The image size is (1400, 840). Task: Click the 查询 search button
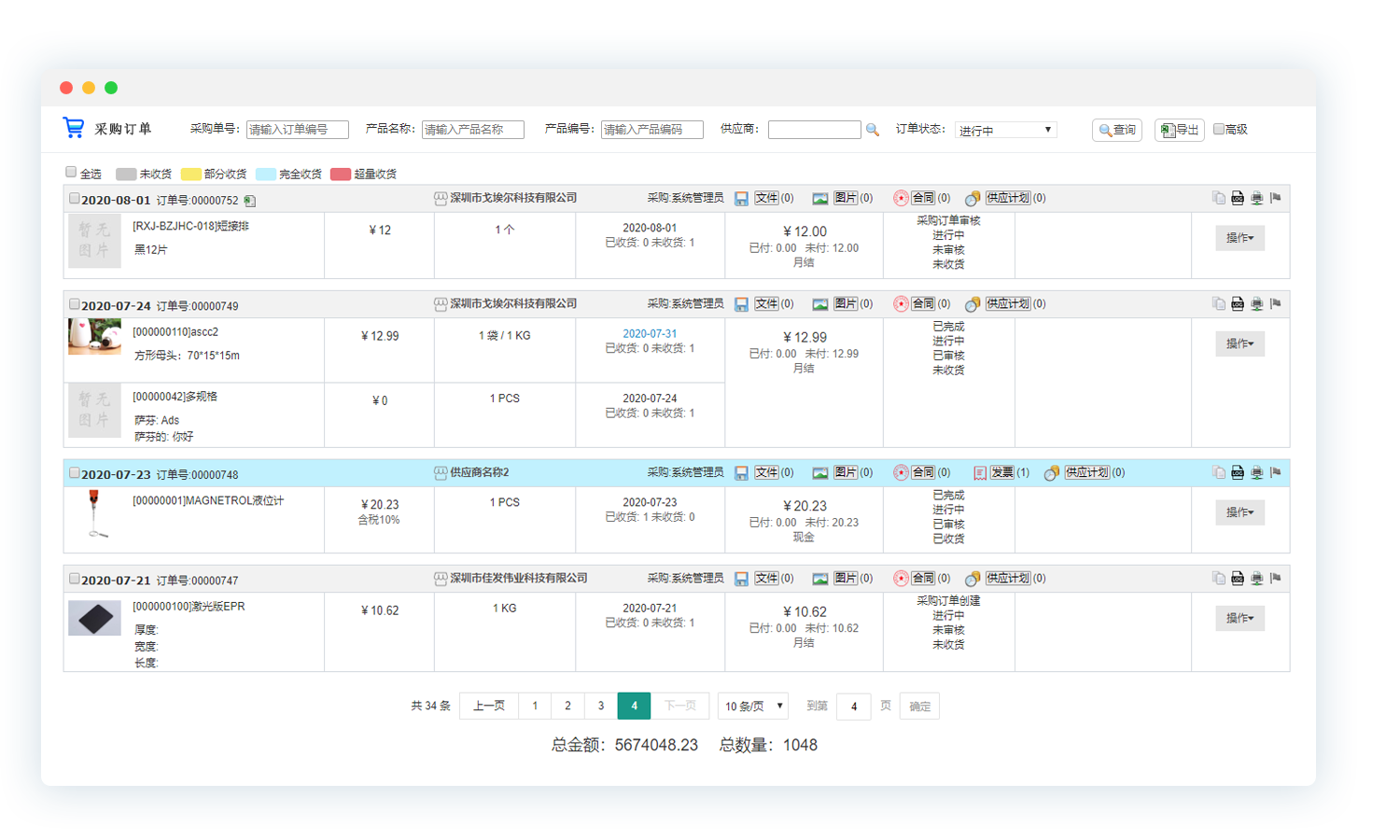coord(1116,130)
